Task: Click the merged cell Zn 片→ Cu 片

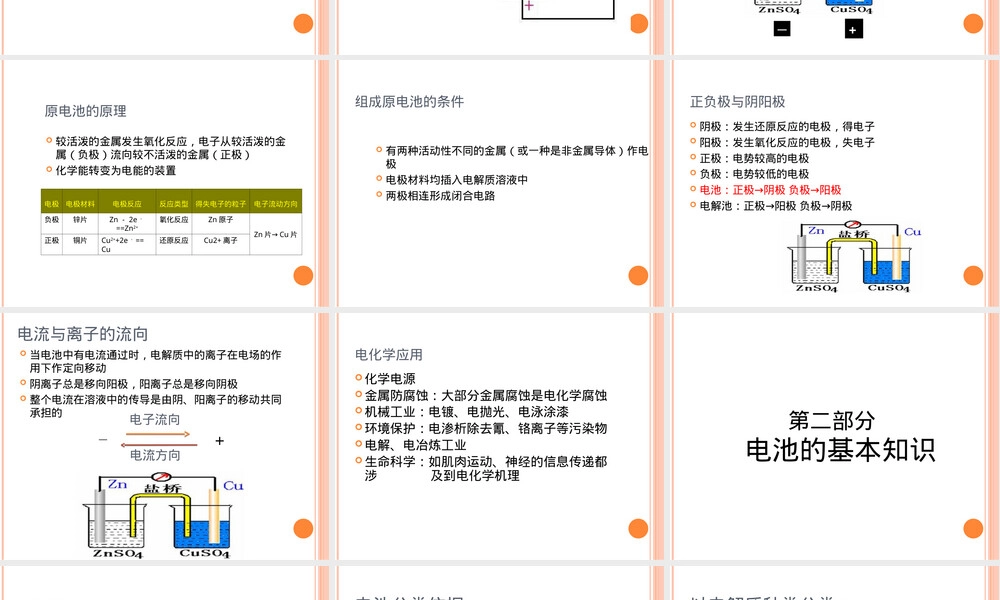Action: pyautogui.click(x=276, y=235)
